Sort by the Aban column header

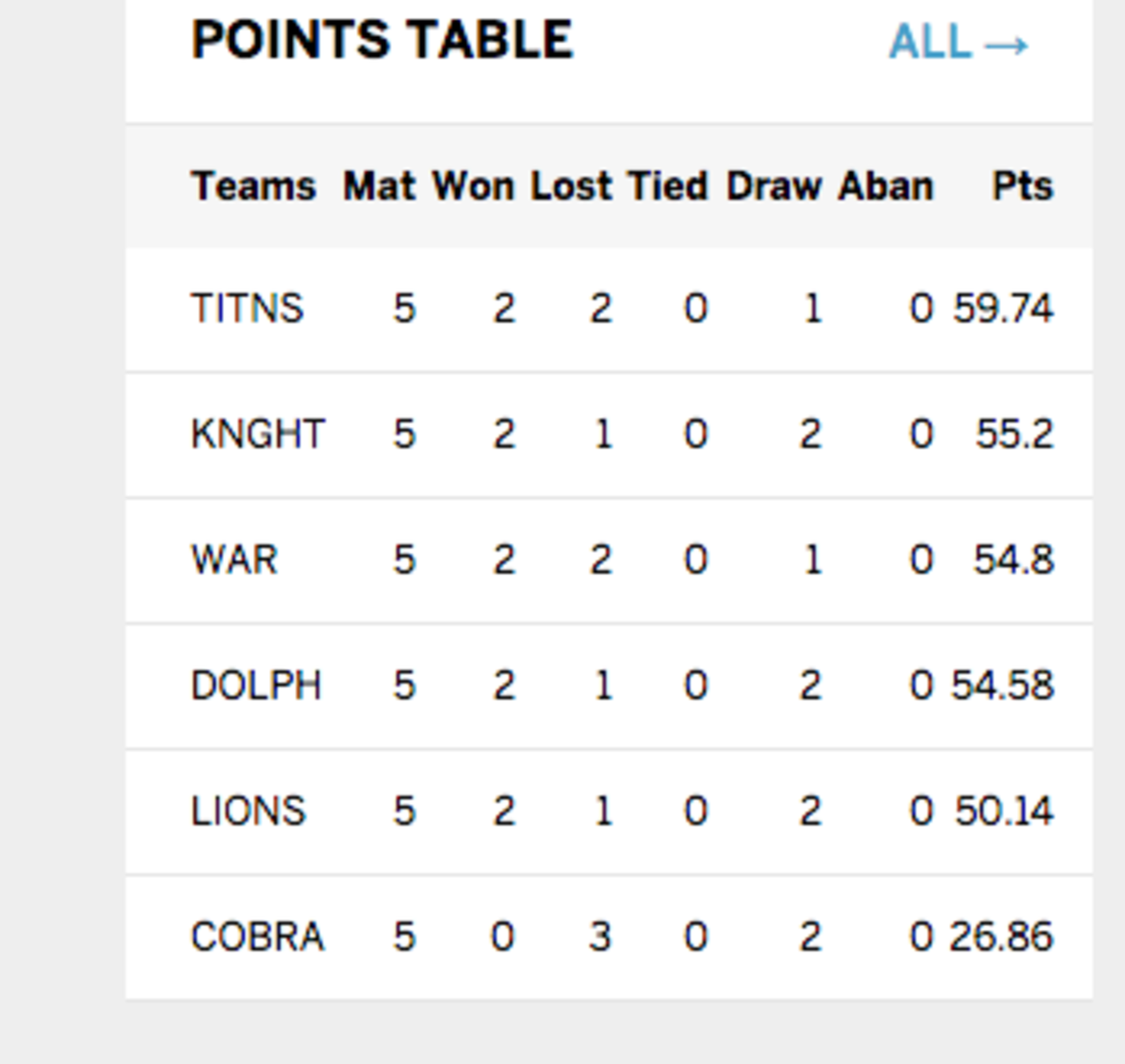click(883, 185)
